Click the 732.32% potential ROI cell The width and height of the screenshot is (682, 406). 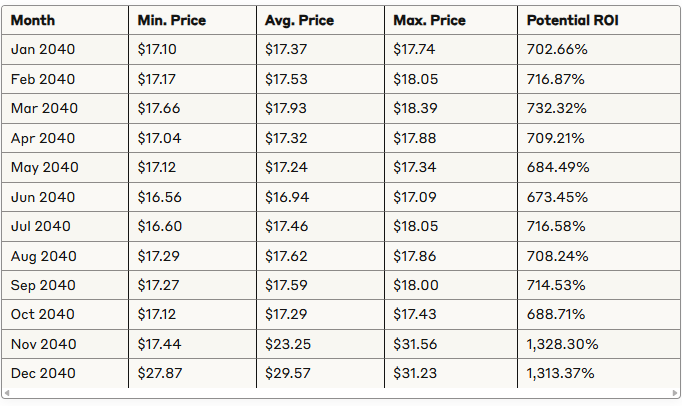point(557,108)
